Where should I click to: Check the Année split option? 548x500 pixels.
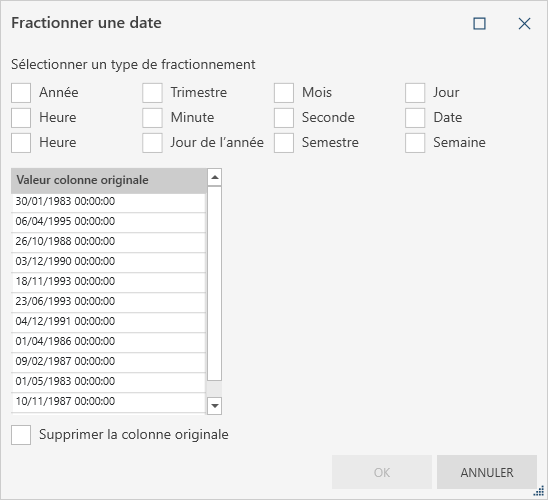[21, 93]
